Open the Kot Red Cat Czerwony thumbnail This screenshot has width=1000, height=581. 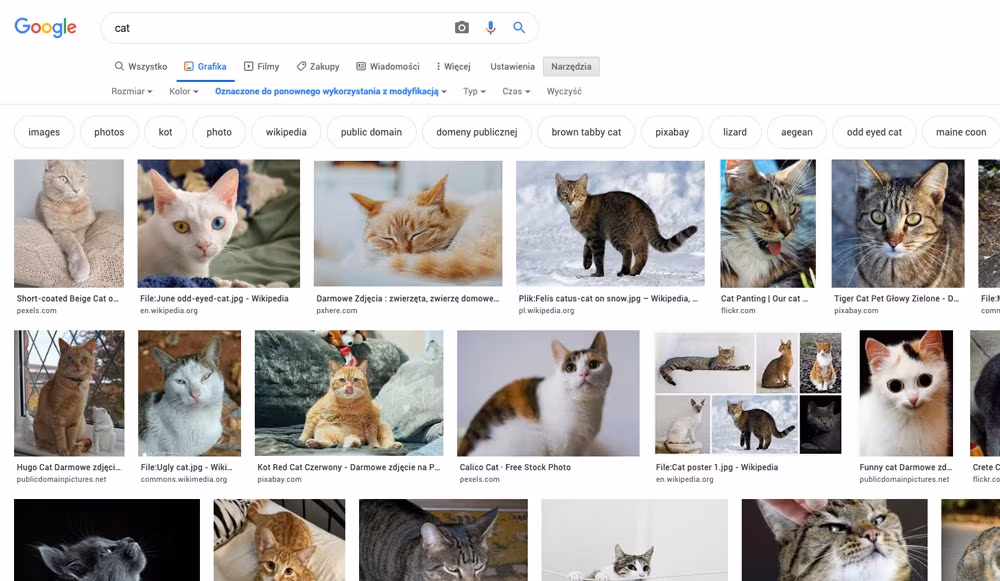click(349, 393)
